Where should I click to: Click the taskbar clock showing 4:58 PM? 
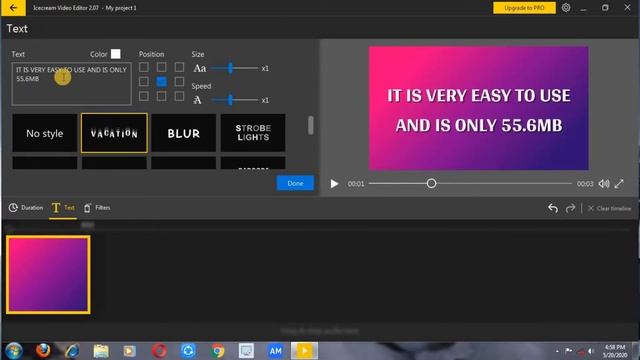click(x=615, y=351)
